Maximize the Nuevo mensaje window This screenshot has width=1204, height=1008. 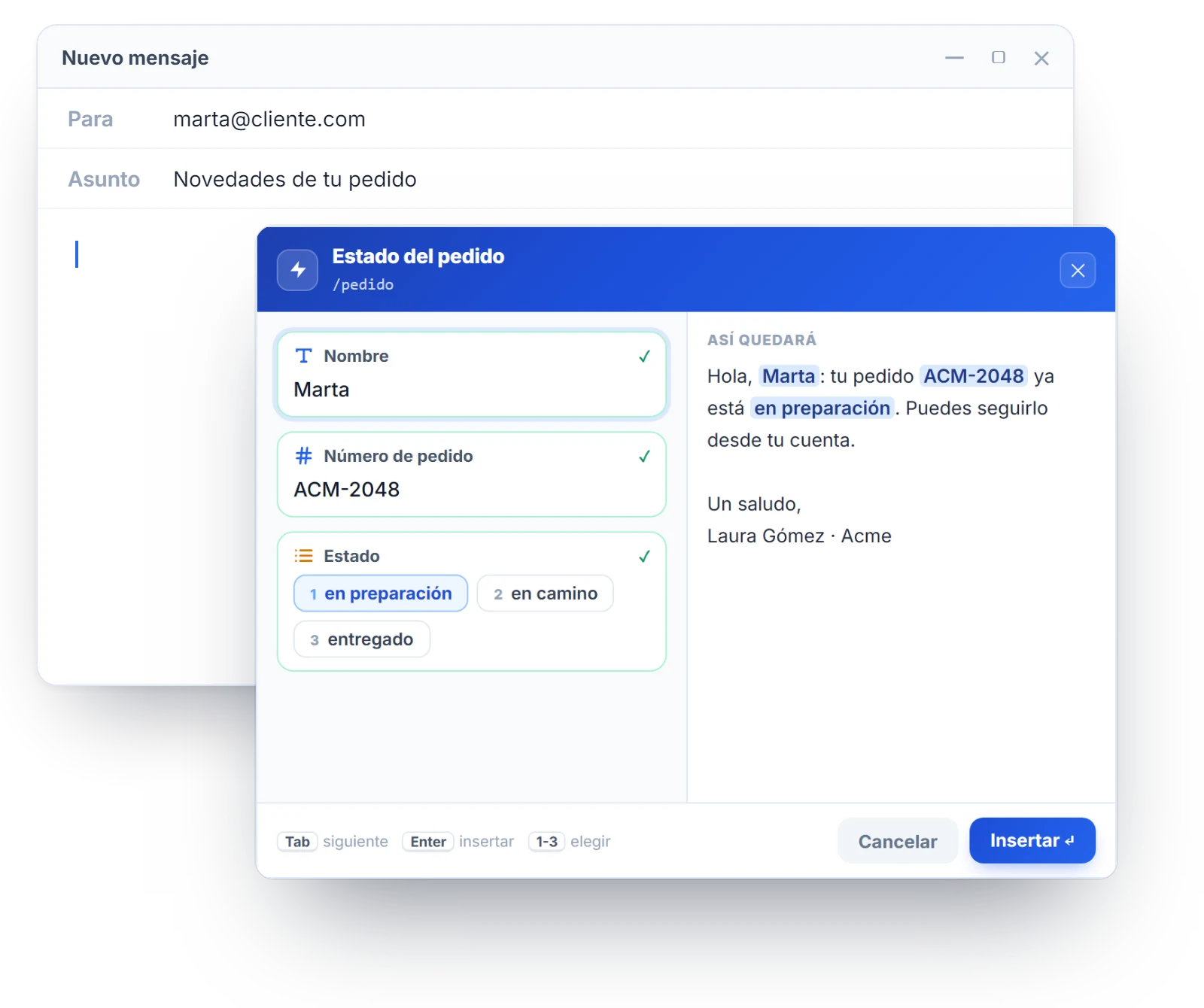tap(999, 58)
